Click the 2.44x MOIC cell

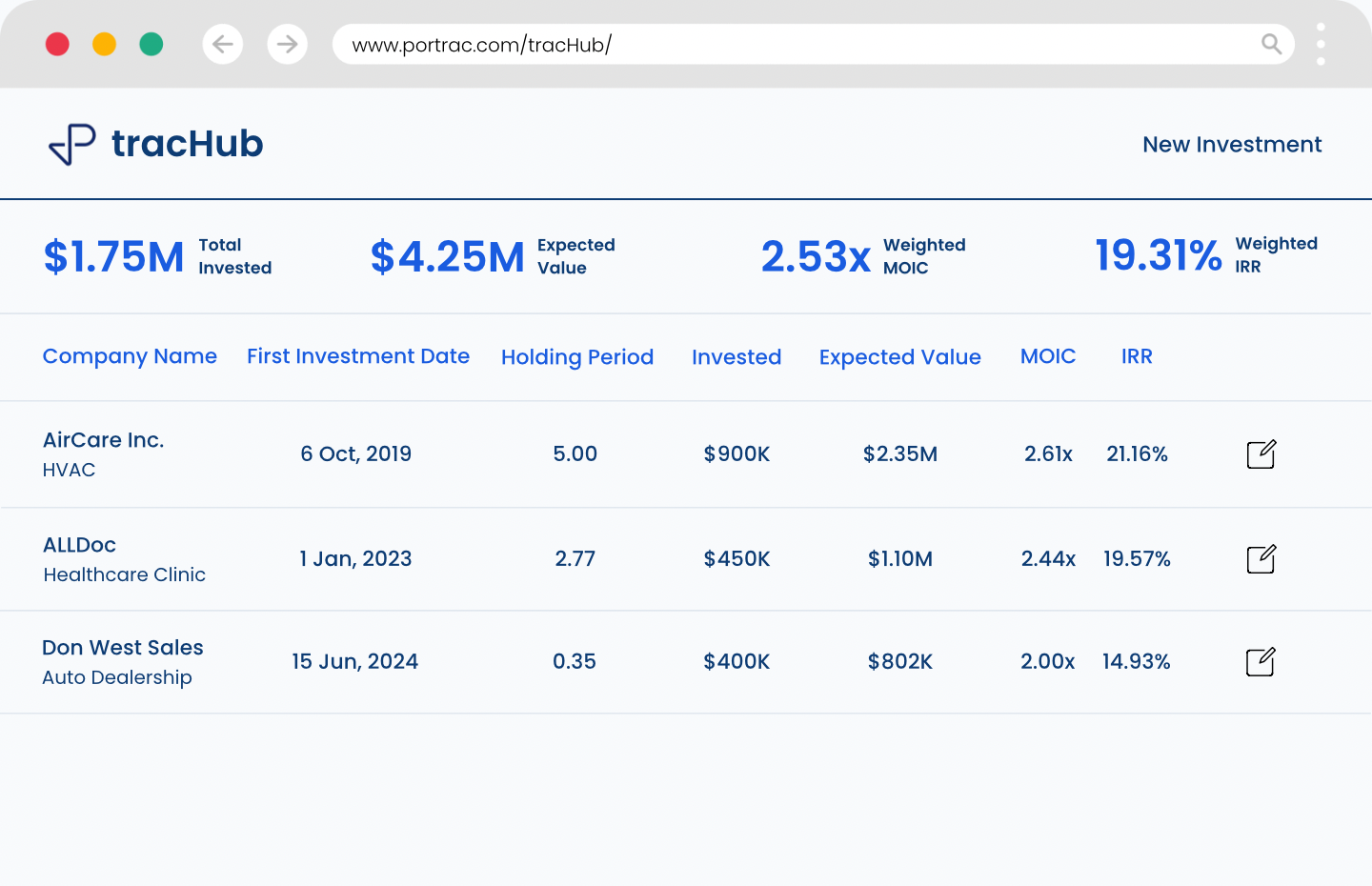[x=1048, y=559]
